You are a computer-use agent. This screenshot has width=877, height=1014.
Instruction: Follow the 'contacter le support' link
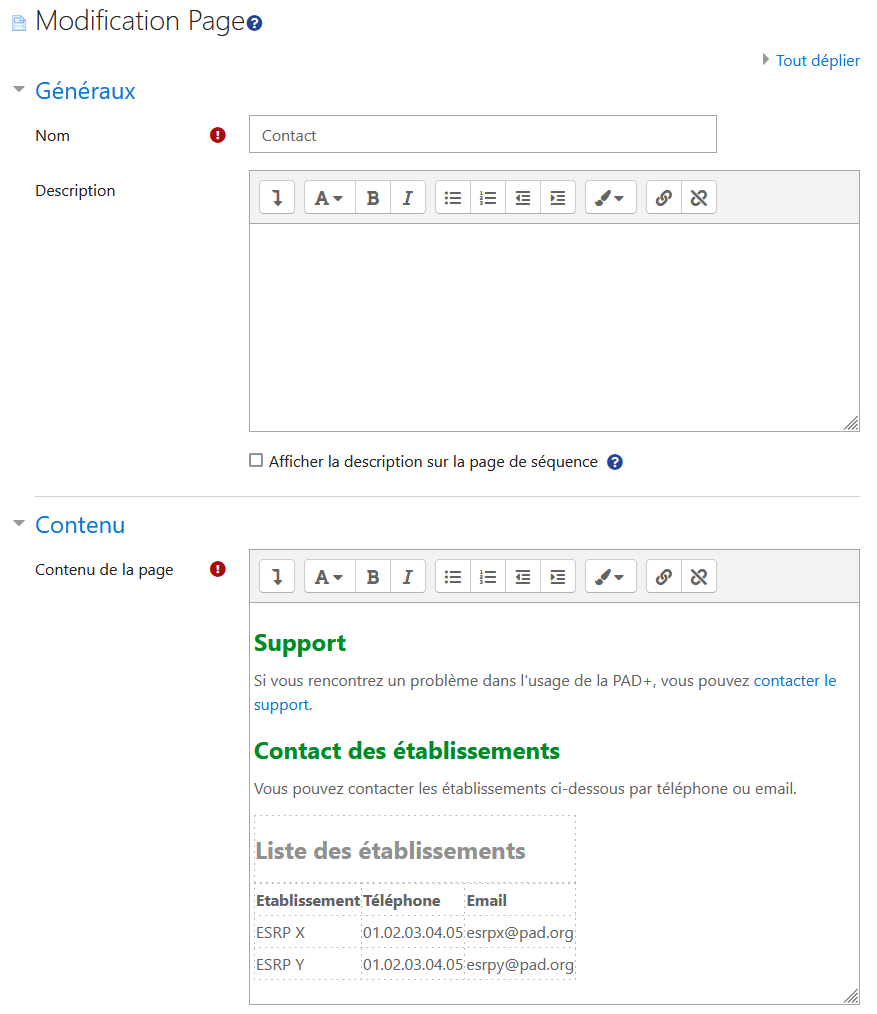(795, 680)
